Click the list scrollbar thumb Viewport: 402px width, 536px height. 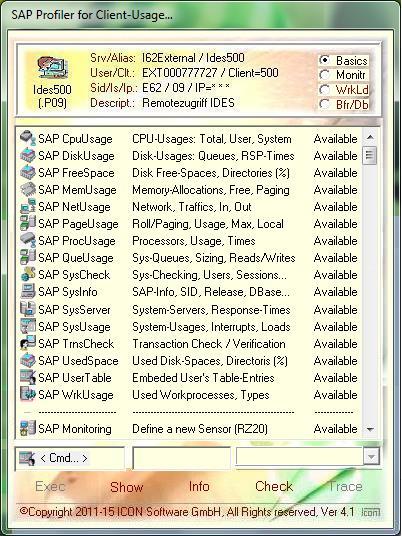[x=370, y=156]
